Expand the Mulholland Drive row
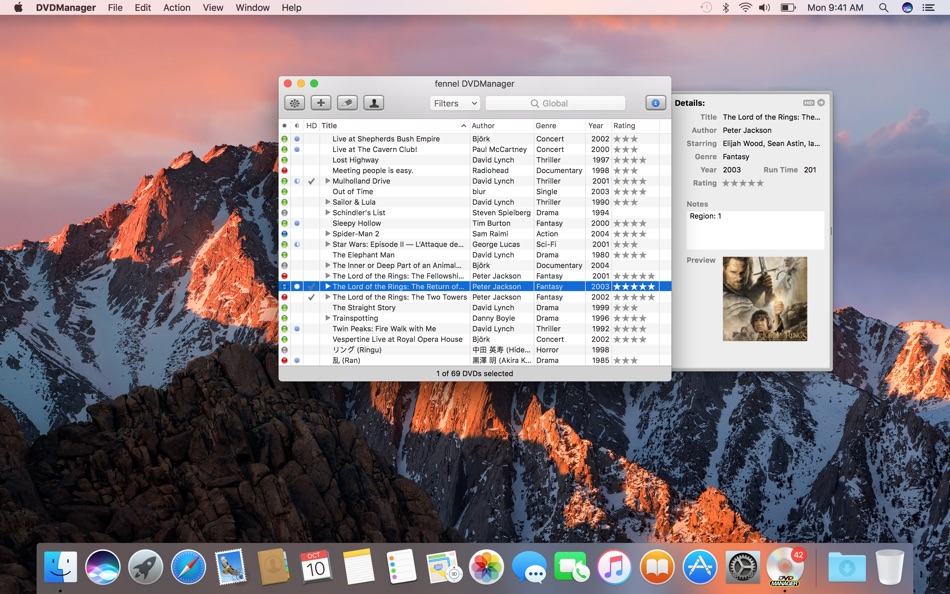Viewport: 950px width, 594px height. tap(328, 181)
